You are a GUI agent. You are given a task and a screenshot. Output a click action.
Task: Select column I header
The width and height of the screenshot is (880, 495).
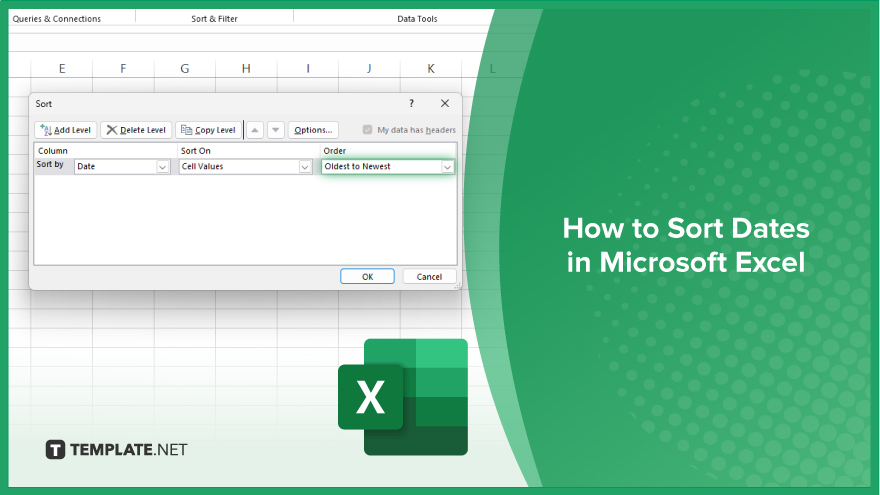click(308, 68)
